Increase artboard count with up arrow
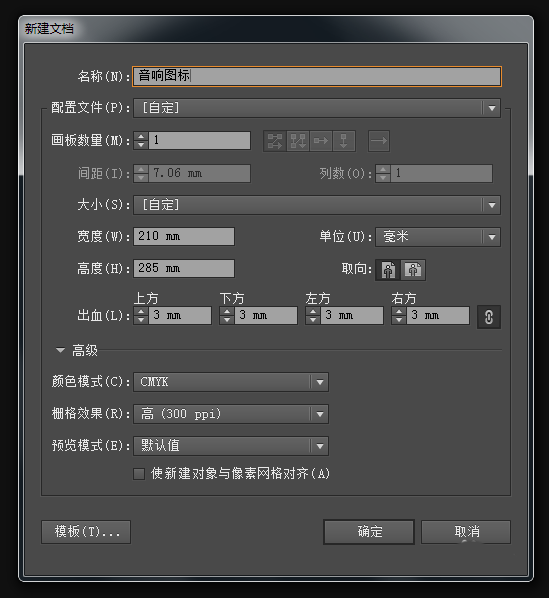Screen dimensions: 549x598 coord(141,136)
